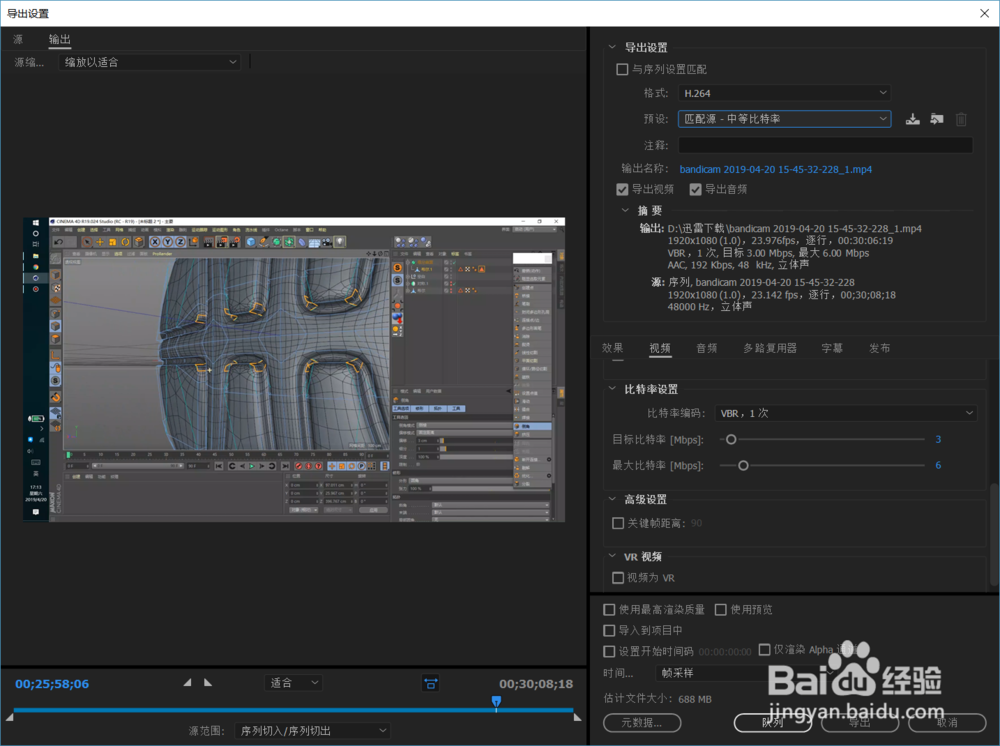
Task: Open the zoom level dropdown (适合)
Action: pyautogui.click(x=293, y=683)
